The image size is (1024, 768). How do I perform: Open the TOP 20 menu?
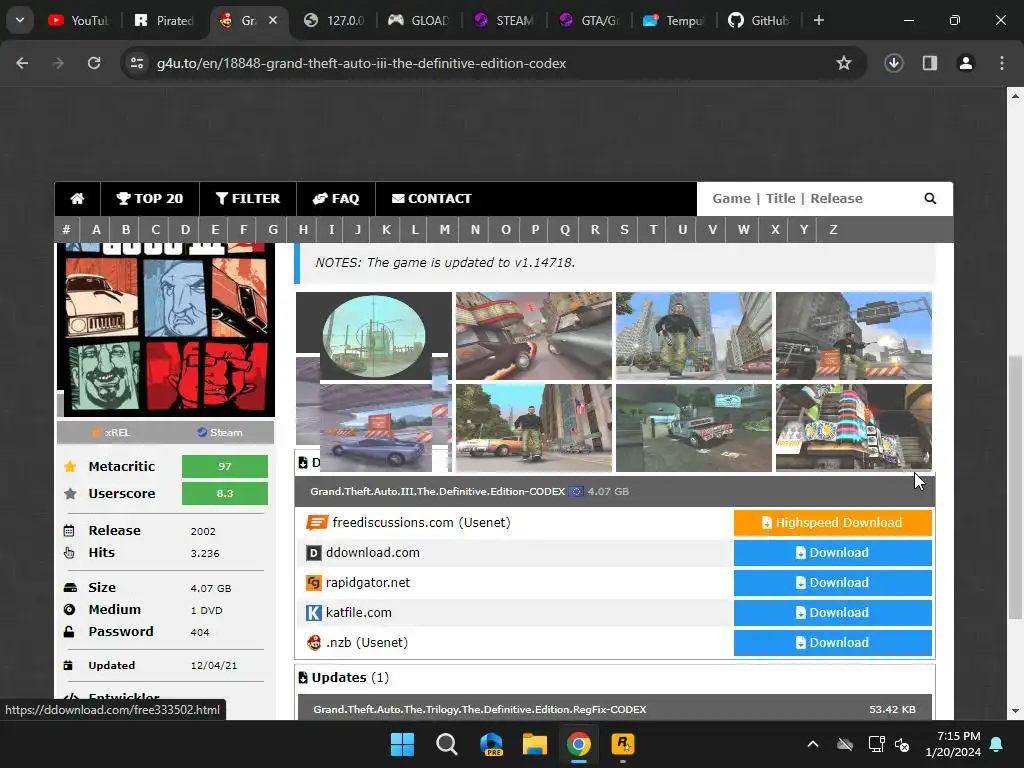(x=150, y=199)
